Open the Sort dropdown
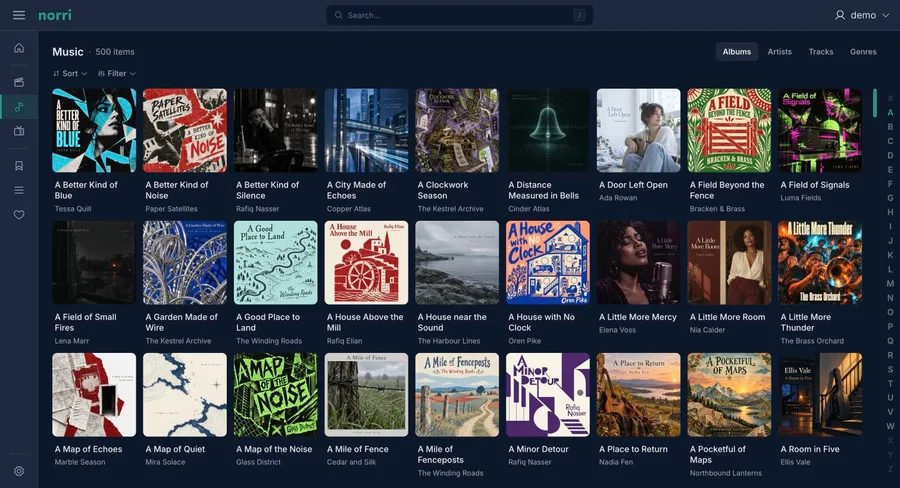Screen dimensions: 900x488 point(69,73)
